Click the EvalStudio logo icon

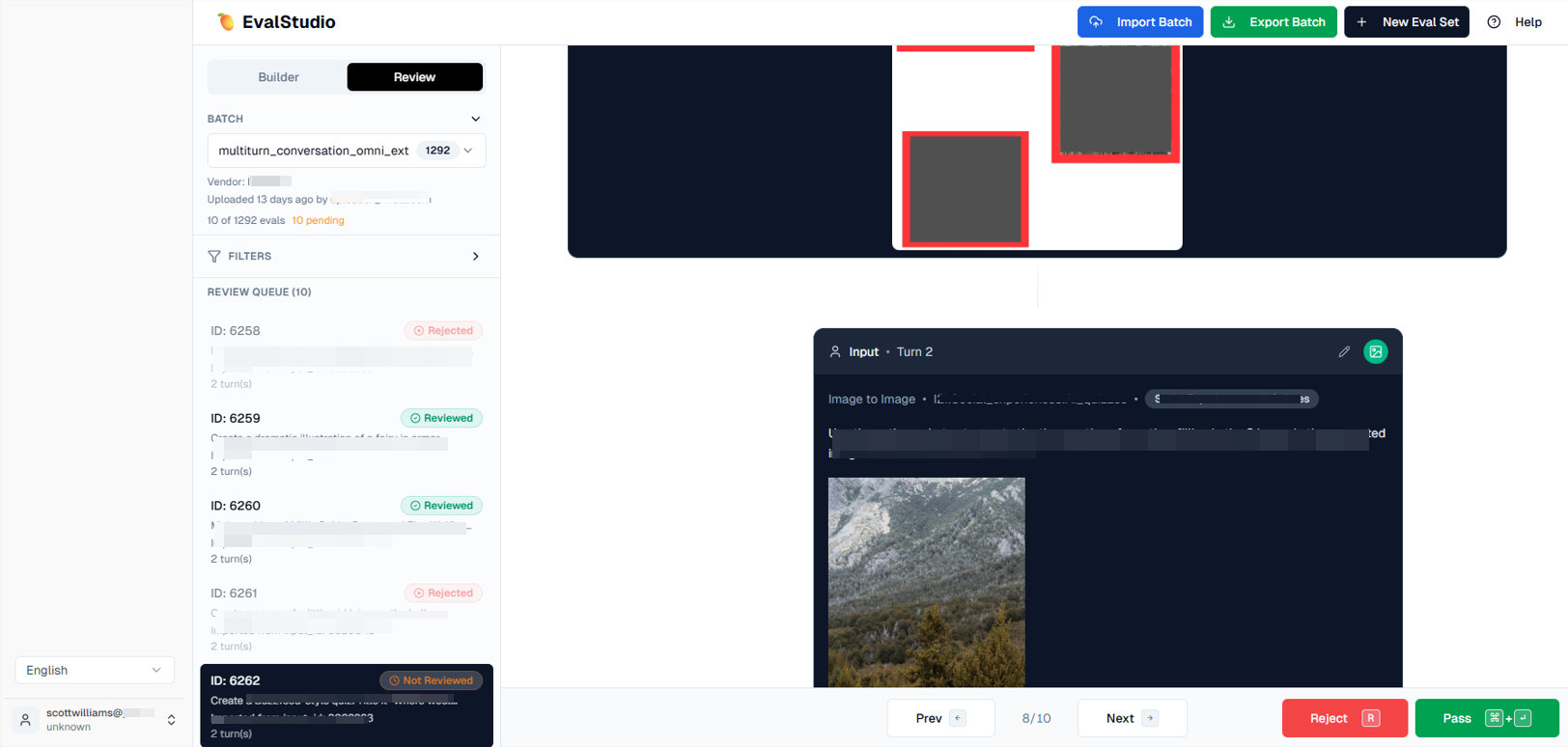[226, 21]
